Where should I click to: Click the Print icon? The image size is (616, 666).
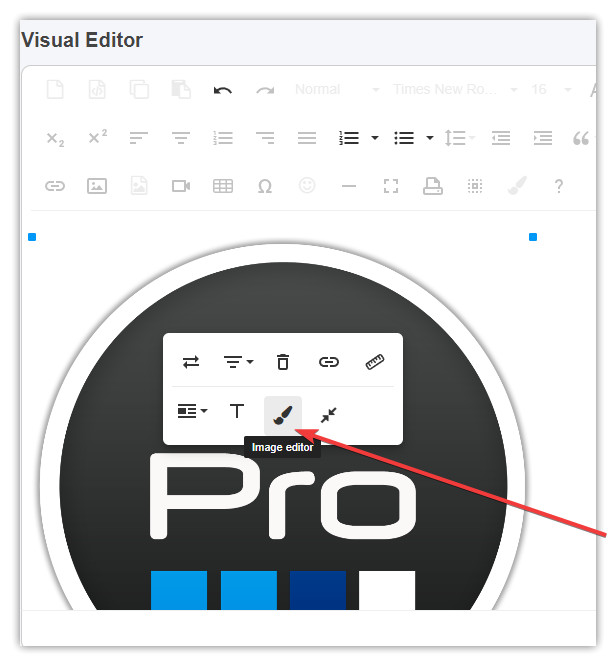click(433, 186)
